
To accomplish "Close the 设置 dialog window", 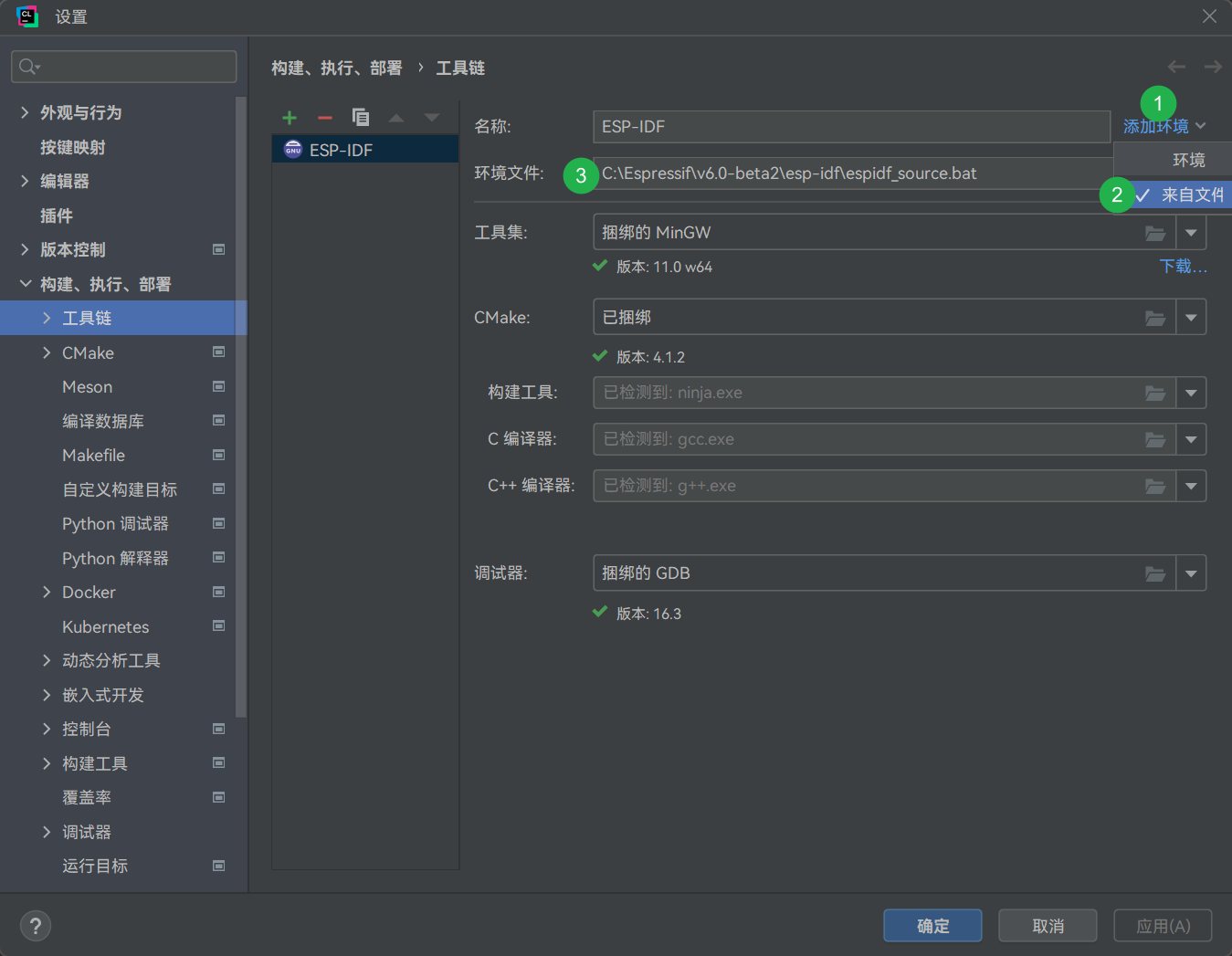I will 1209,16.
